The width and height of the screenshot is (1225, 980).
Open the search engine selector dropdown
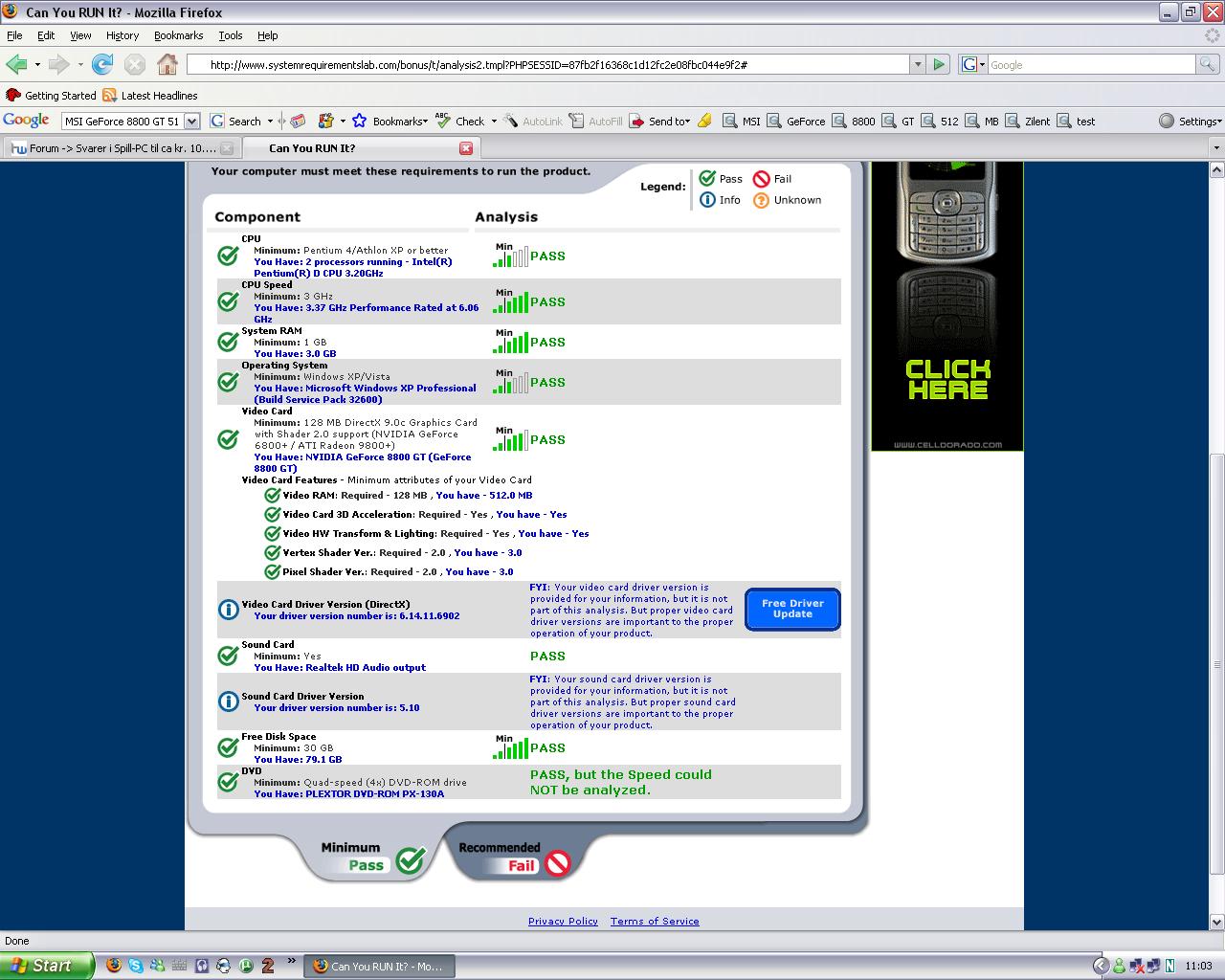coord(972,64)
